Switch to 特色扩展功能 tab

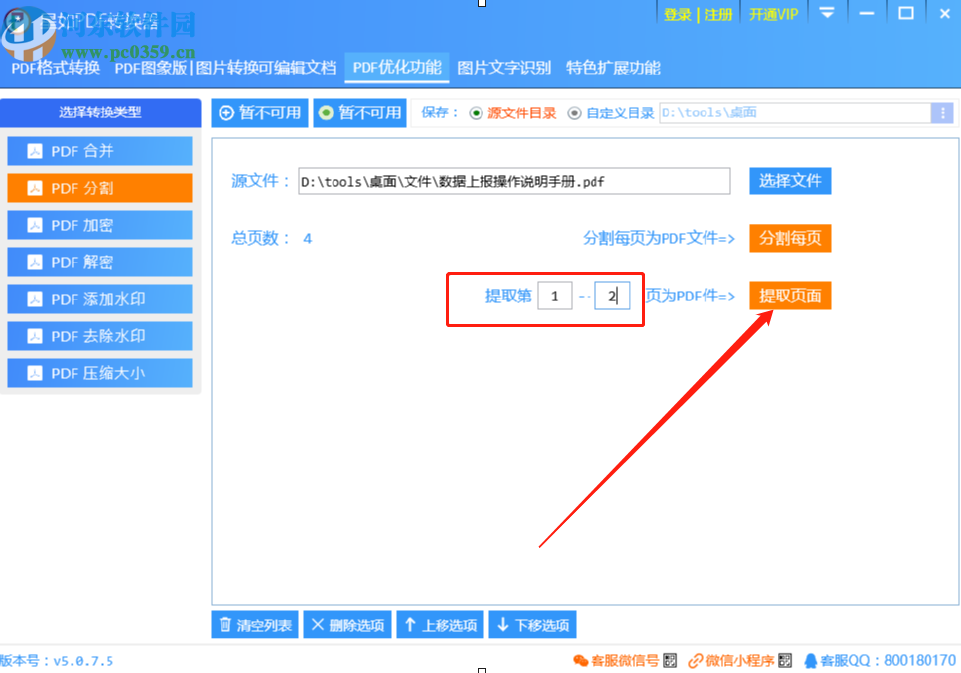(613, 67)
